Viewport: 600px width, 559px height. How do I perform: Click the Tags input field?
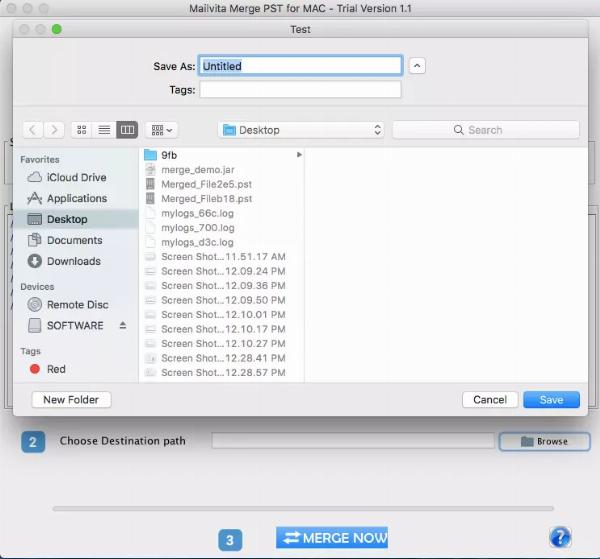coord(300,90)
